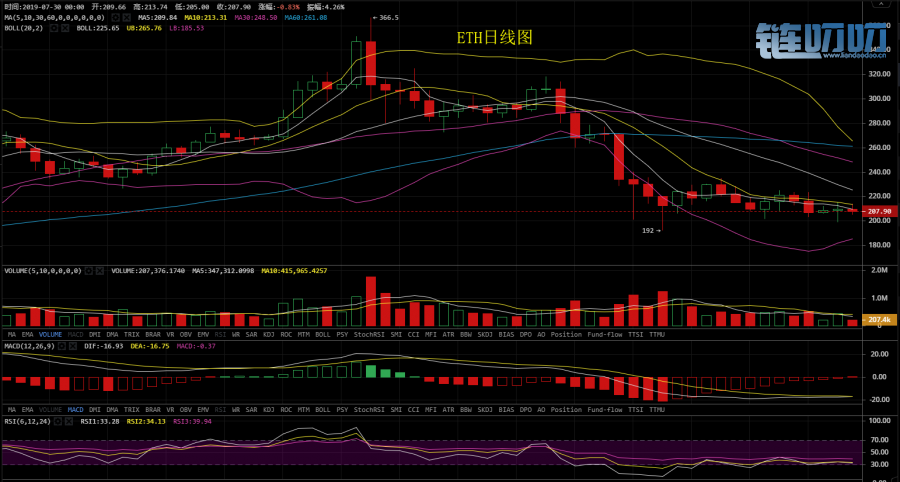Close the VOLUME indicator panel
The height and width of the screenshot is (482, 900).
[x=99, y=270]
